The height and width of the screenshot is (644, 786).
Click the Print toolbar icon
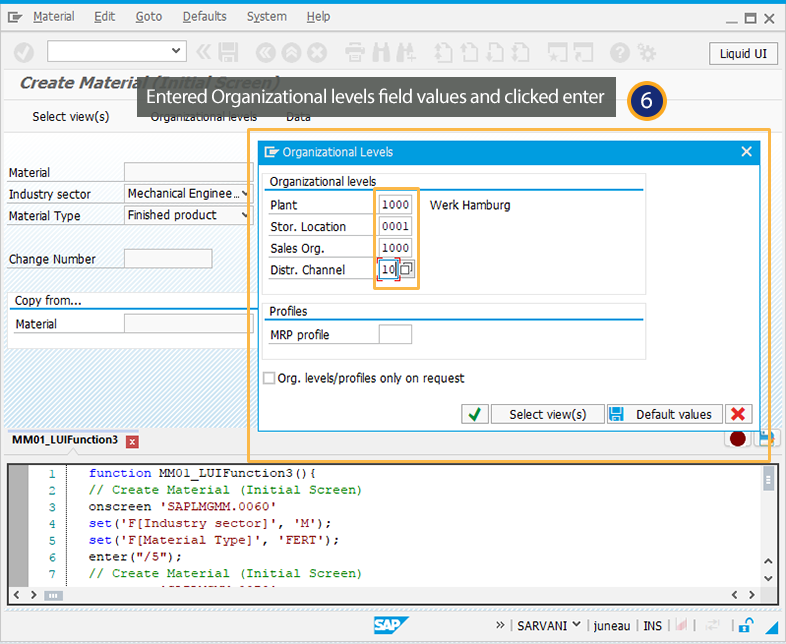(x=355, y=52)
